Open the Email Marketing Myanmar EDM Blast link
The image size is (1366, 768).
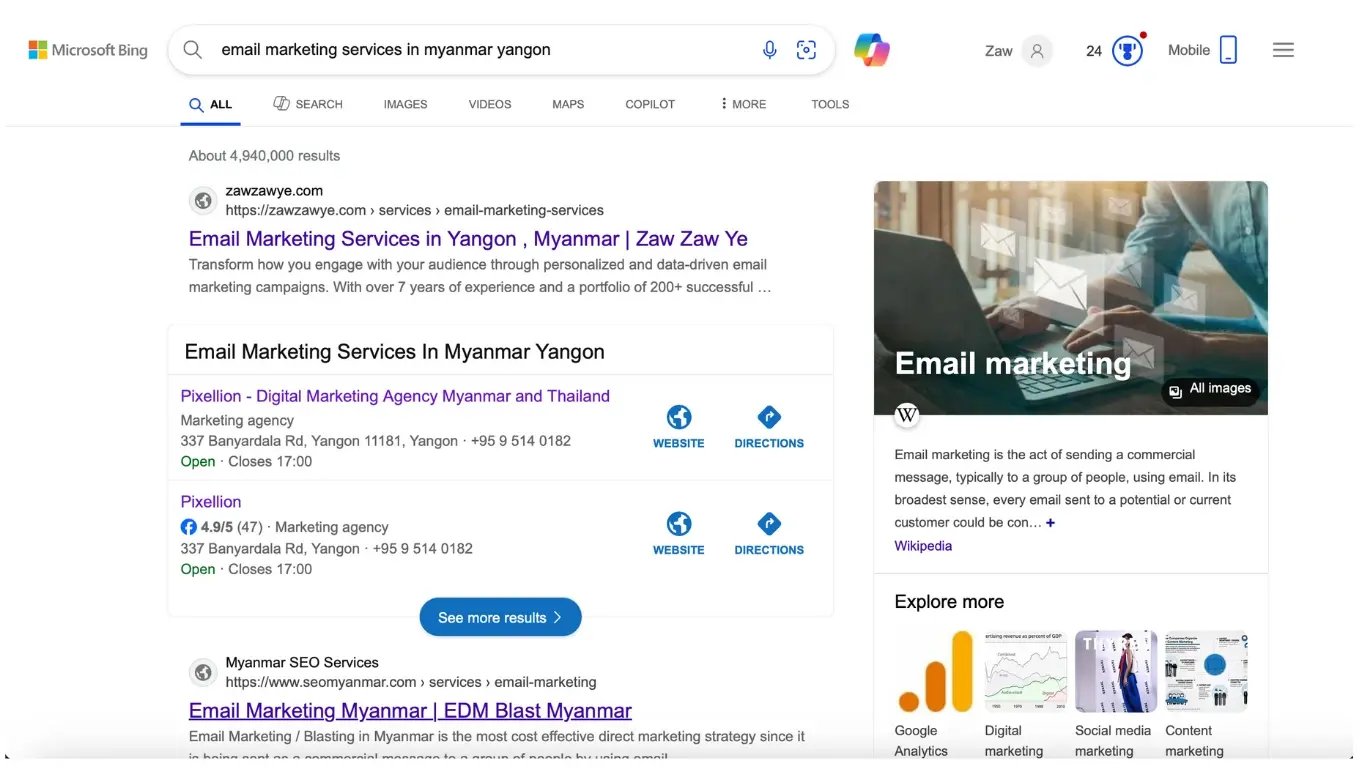[410, 710]
